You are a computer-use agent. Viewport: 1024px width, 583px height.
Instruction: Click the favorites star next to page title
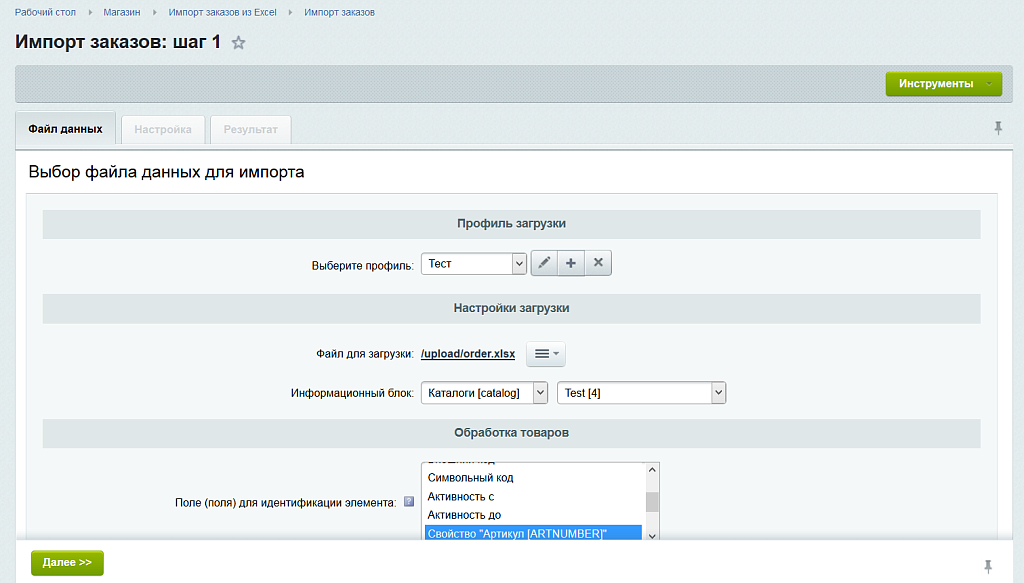238,43
